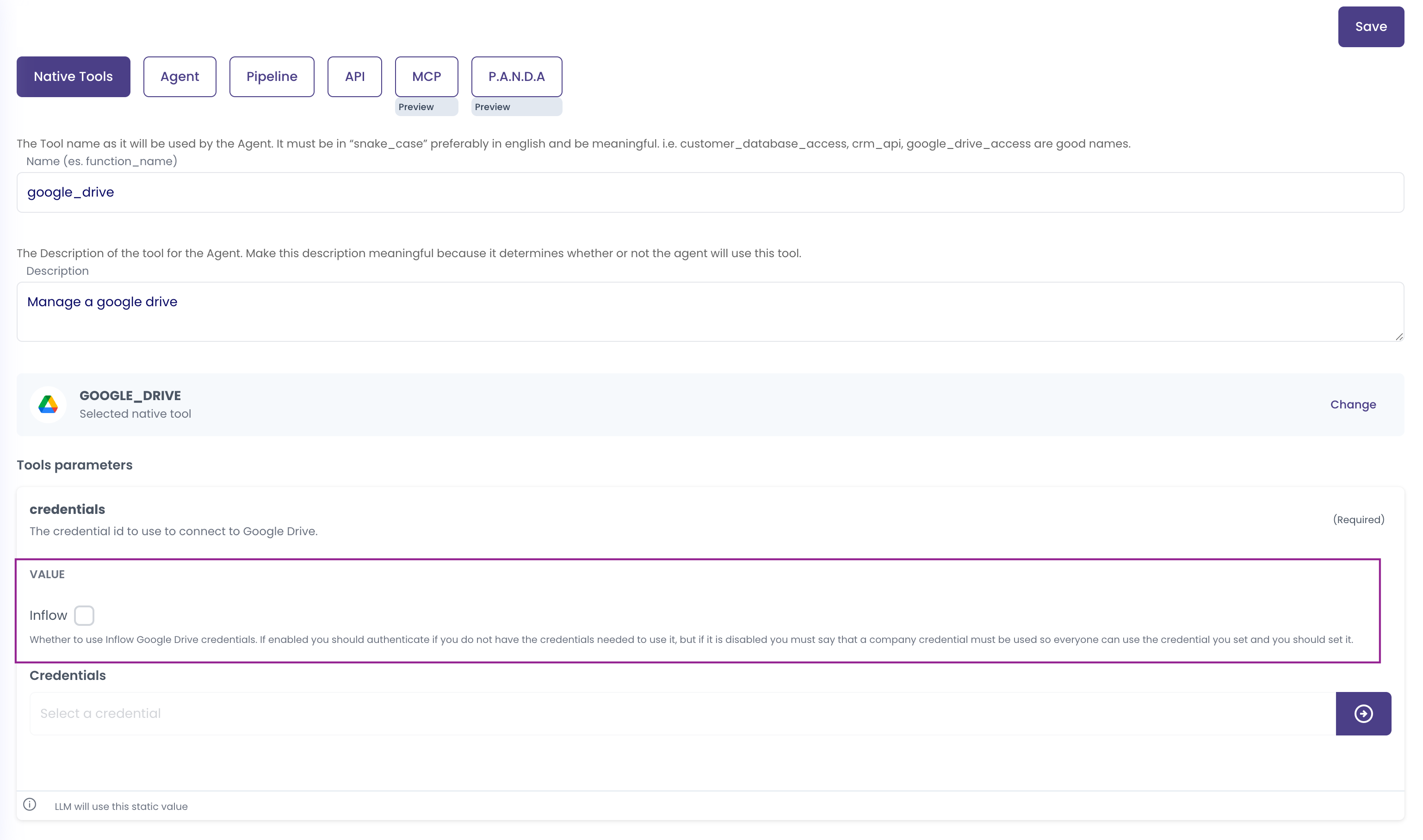Click the Credentials section heading
The height and width of the screenshot is (840, 1423).
[x=68, y=675]
